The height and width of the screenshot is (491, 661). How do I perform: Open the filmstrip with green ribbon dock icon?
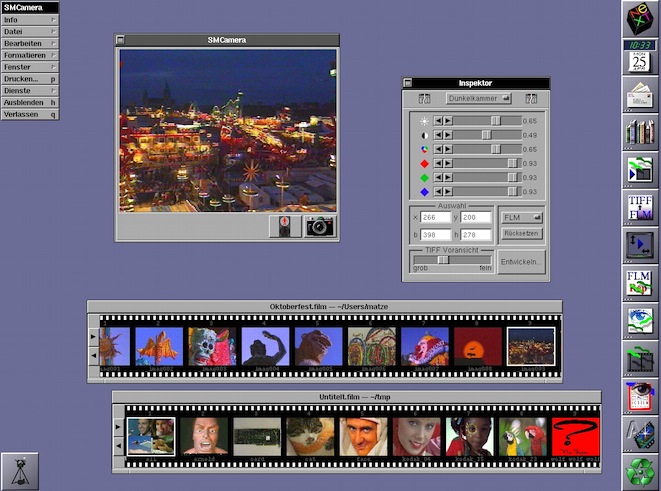click(x=640, y=359)
